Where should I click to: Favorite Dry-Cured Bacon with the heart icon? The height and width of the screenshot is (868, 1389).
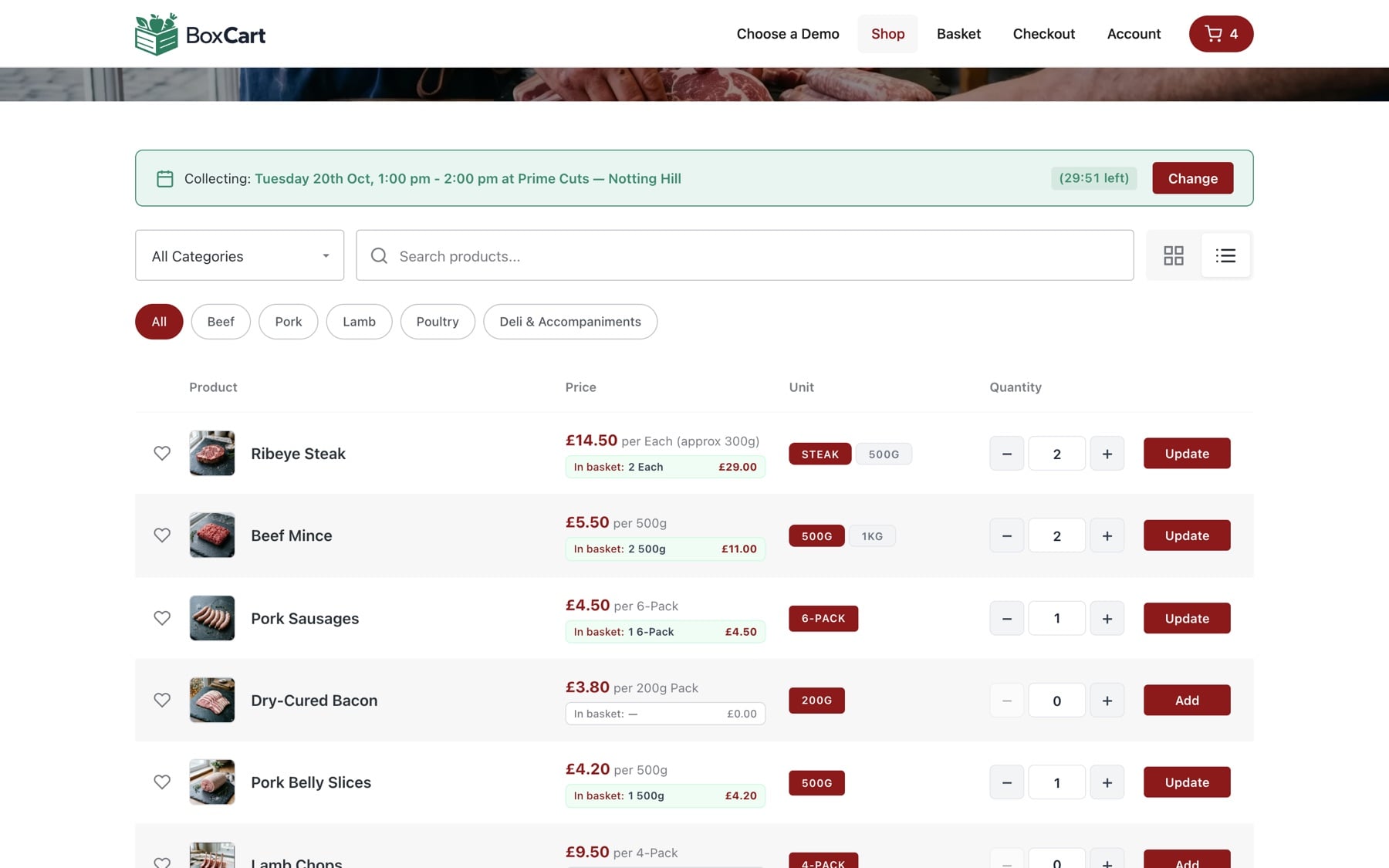pos(162,700)
